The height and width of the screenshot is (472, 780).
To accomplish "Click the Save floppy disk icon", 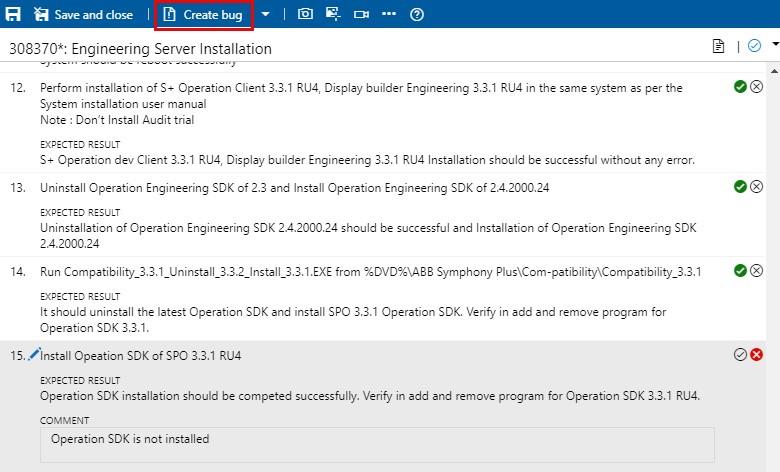I will 13,14.
